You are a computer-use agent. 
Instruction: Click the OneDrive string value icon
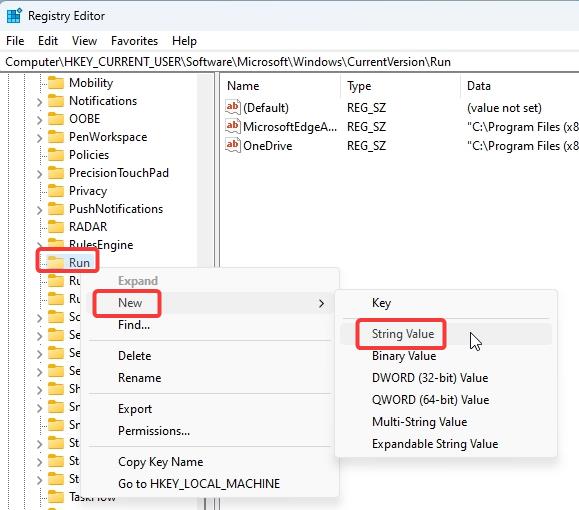pyautogui.click(x=233, y=146)
